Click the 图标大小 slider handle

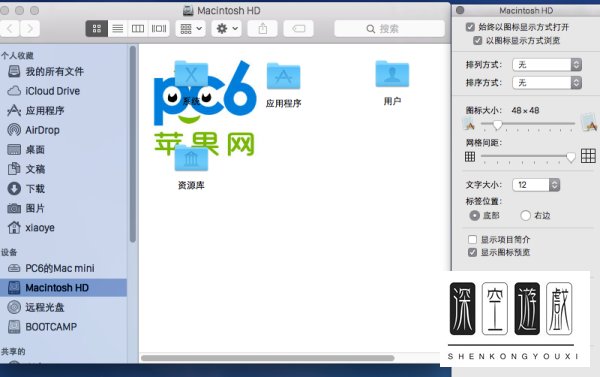[x=497, y=124]
